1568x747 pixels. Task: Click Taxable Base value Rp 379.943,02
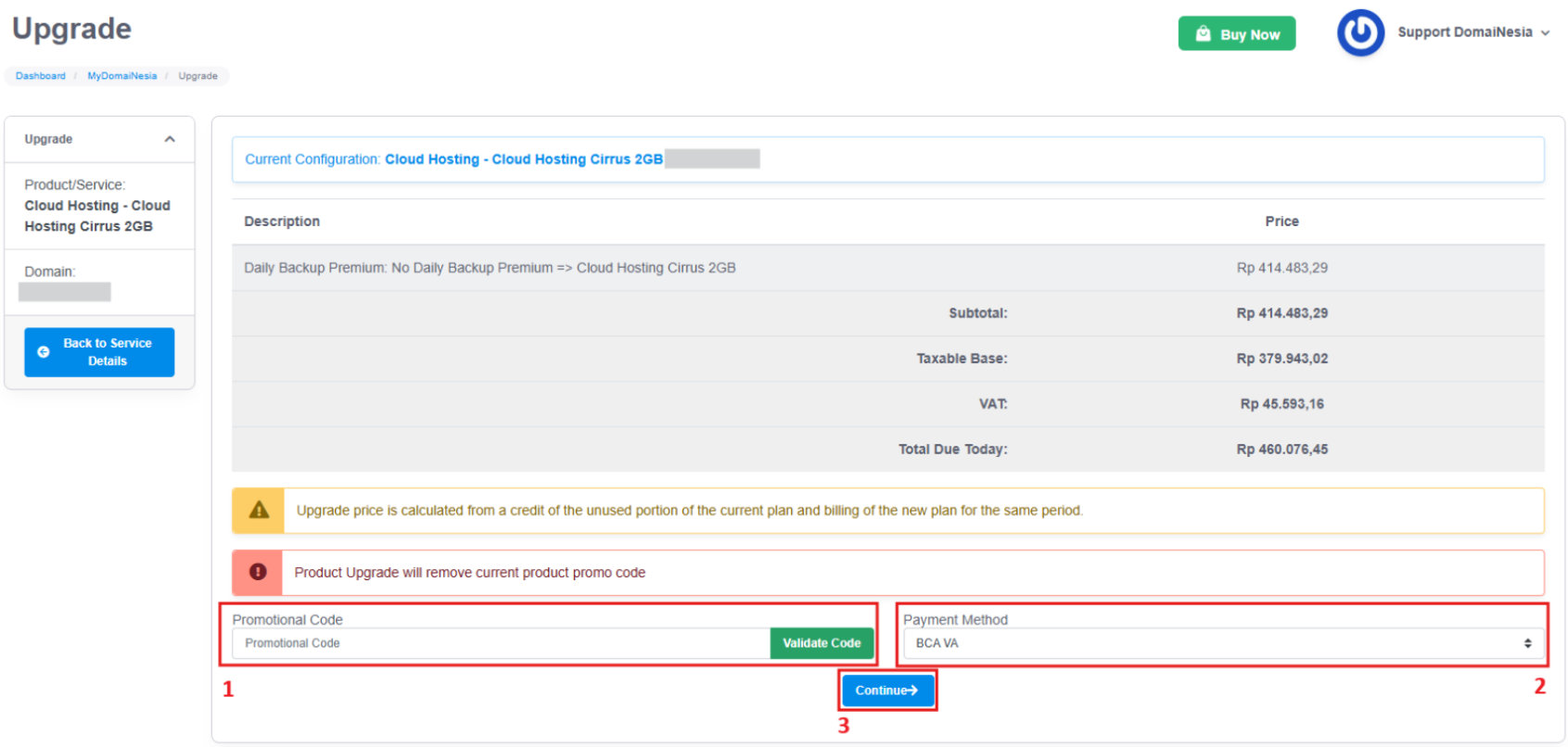click(x=1281, y=359)
